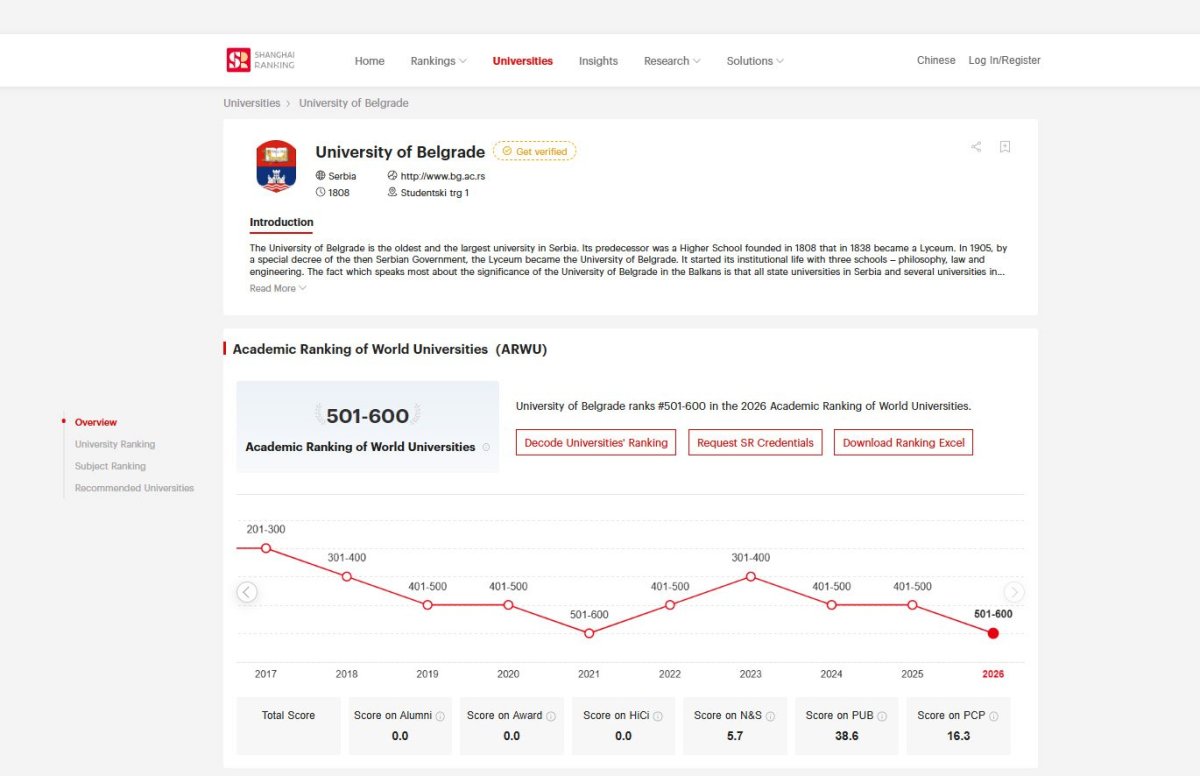The height and width of the screenshot is (776, 1200).
Task: Open the Solutions dropdown menu
Action: 755,61
